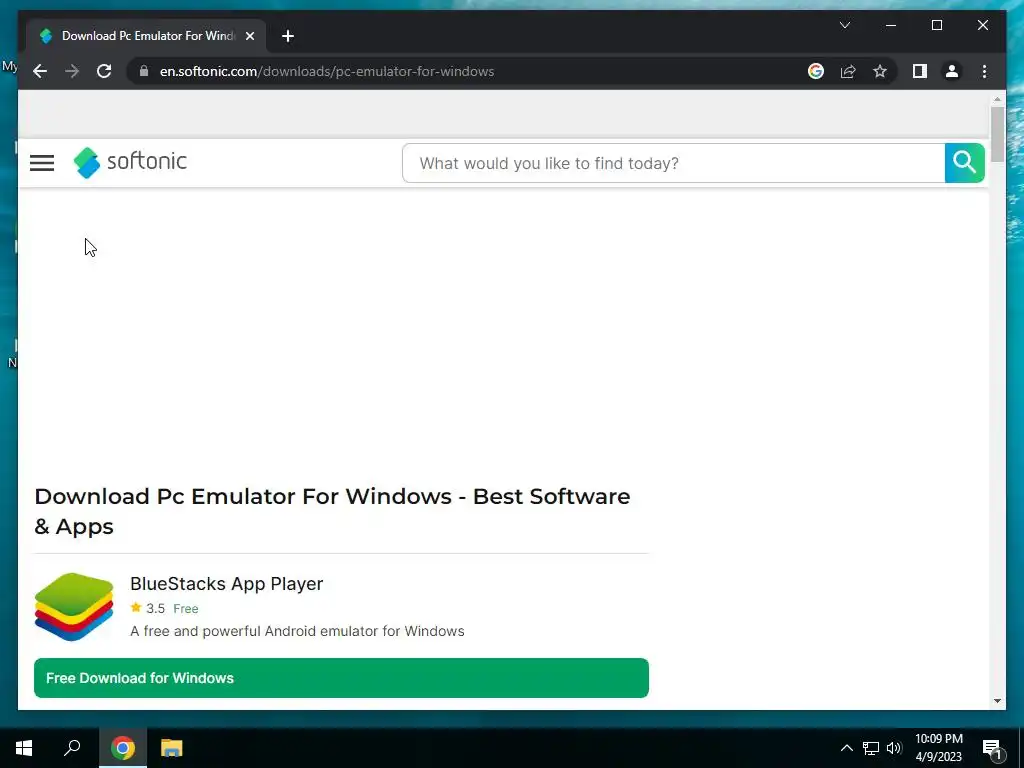Click the scrollbar down arrow

(x=997, y=701)
